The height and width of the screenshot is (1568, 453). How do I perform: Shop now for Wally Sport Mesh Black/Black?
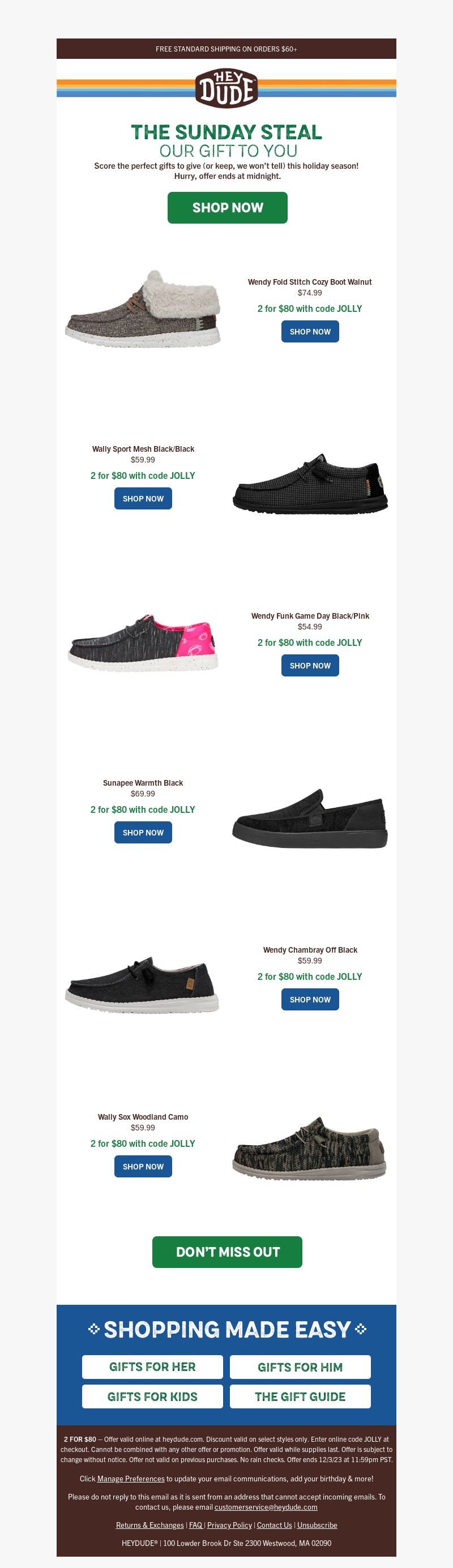point(143,499)
